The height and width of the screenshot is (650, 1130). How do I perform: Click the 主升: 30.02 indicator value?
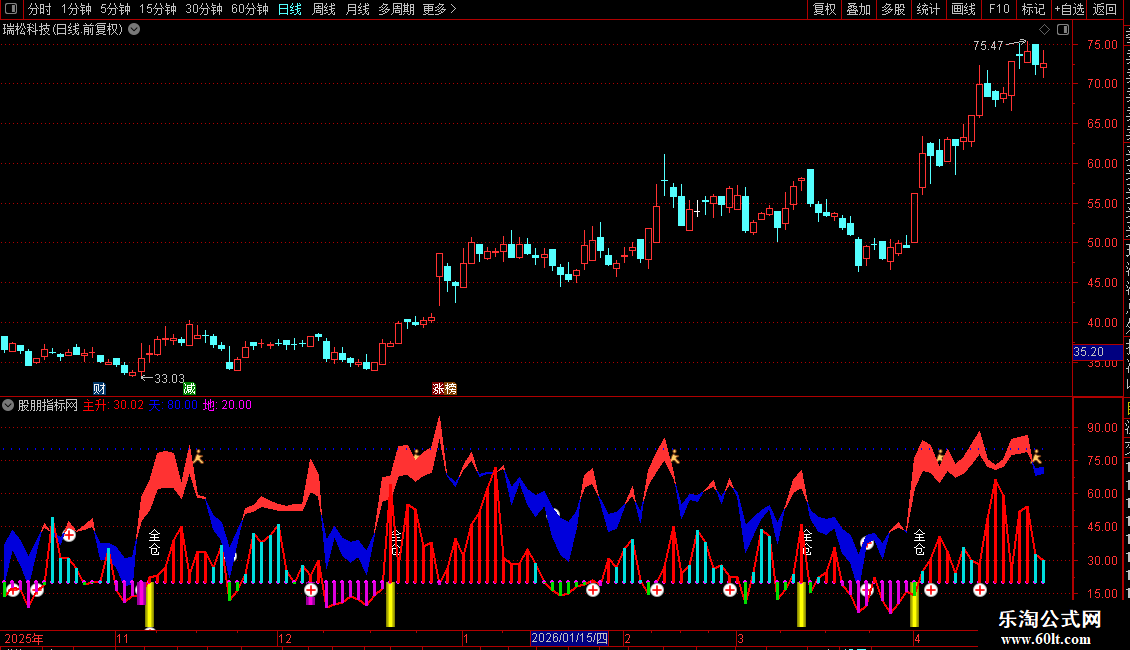click(x=113, y=405)
